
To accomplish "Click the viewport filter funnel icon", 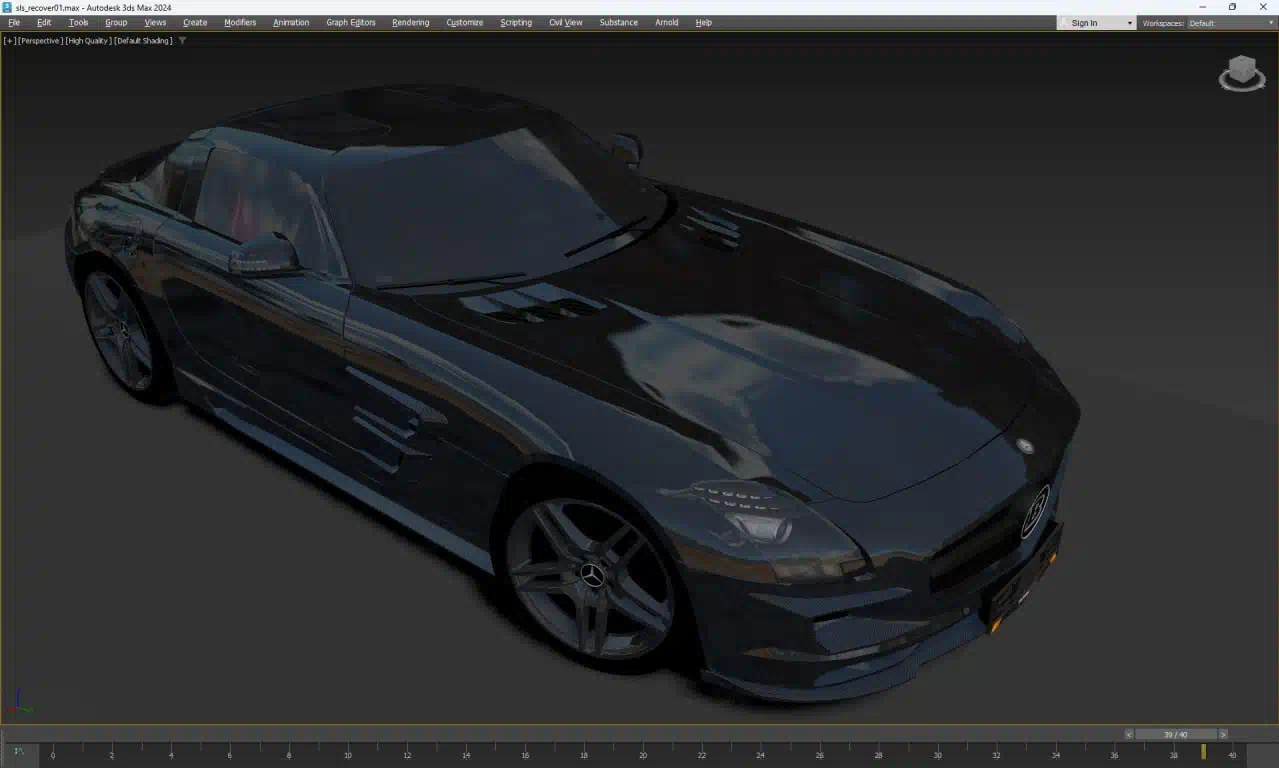I will coord(182,41).
